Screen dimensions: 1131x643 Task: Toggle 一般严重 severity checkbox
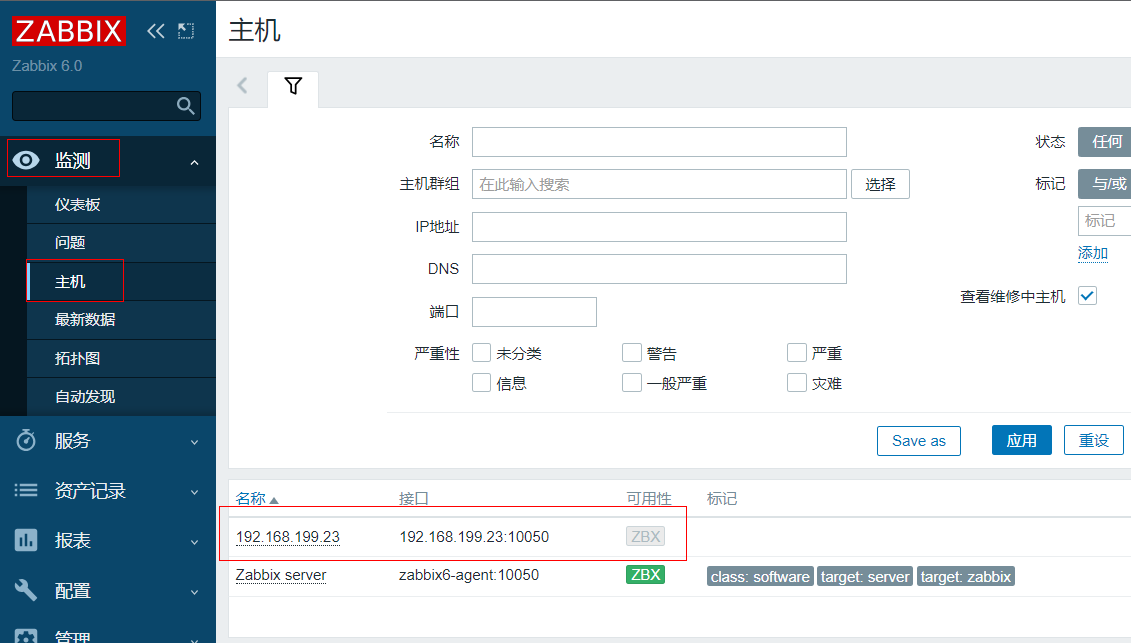pos(631,382)
